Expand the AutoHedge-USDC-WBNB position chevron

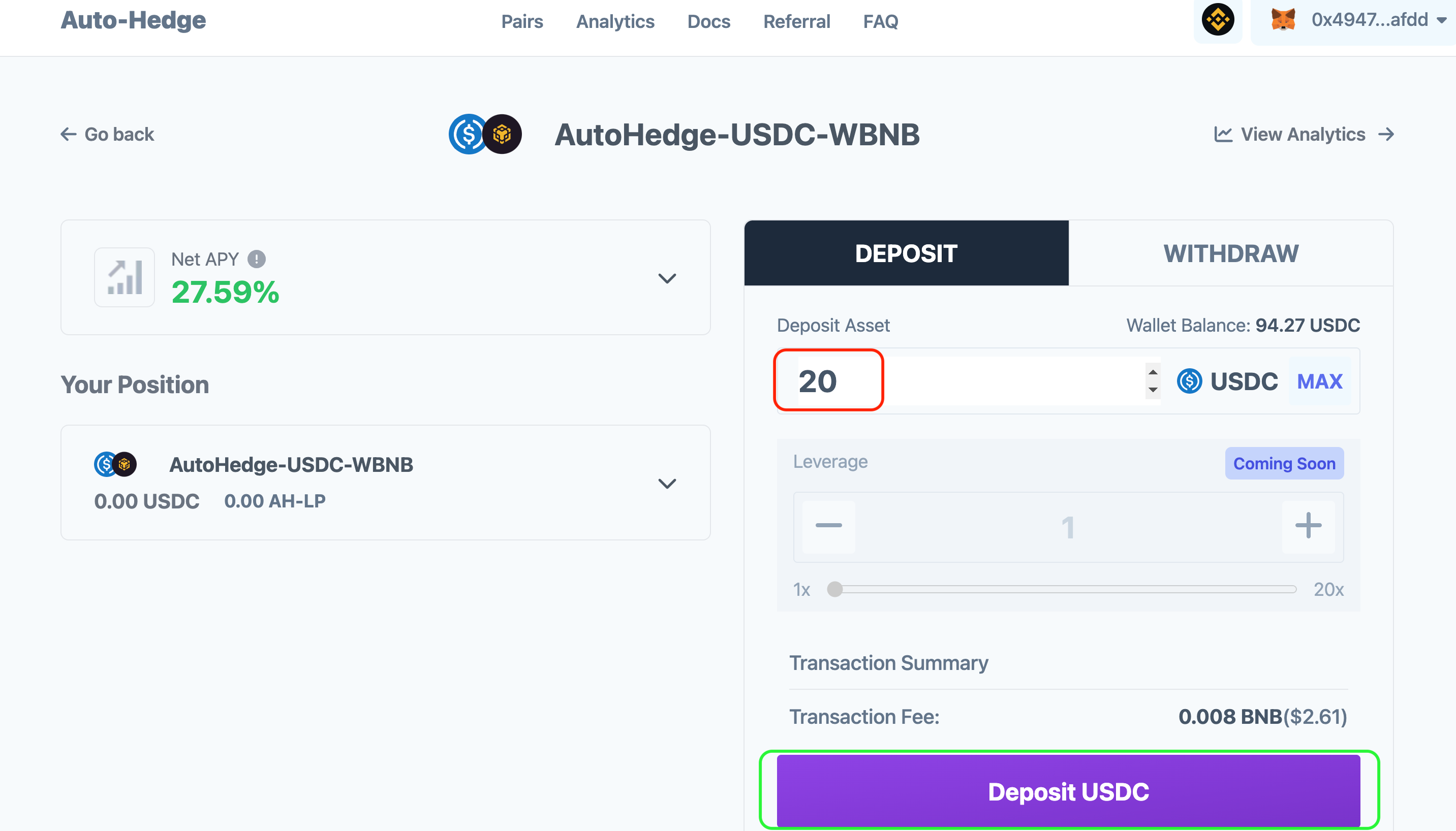tap(667, 484)
